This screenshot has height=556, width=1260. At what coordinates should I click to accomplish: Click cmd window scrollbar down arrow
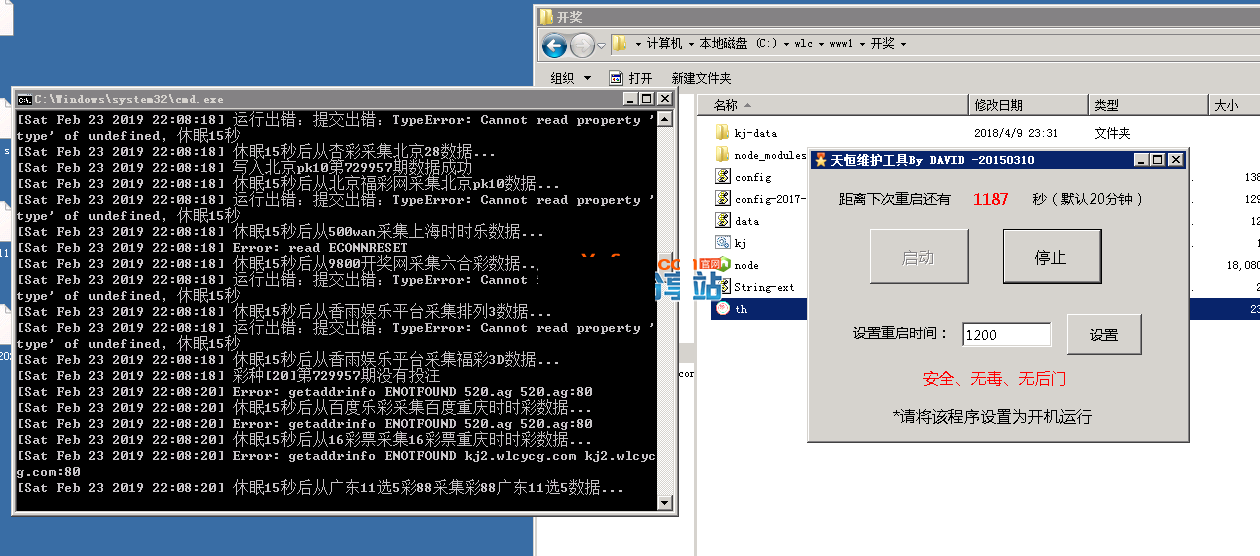tap(666, 501)
